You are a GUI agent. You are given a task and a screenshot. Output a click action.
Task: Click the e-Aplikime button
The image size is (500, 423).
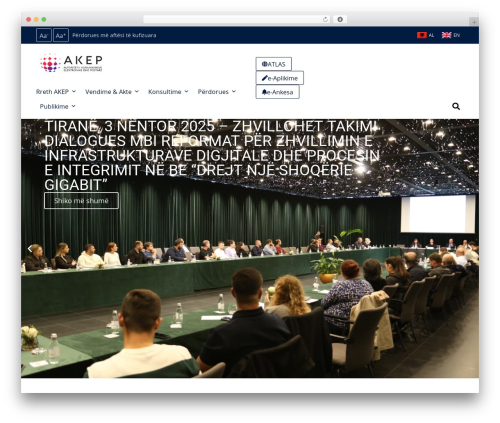click(x=280, y=78)
